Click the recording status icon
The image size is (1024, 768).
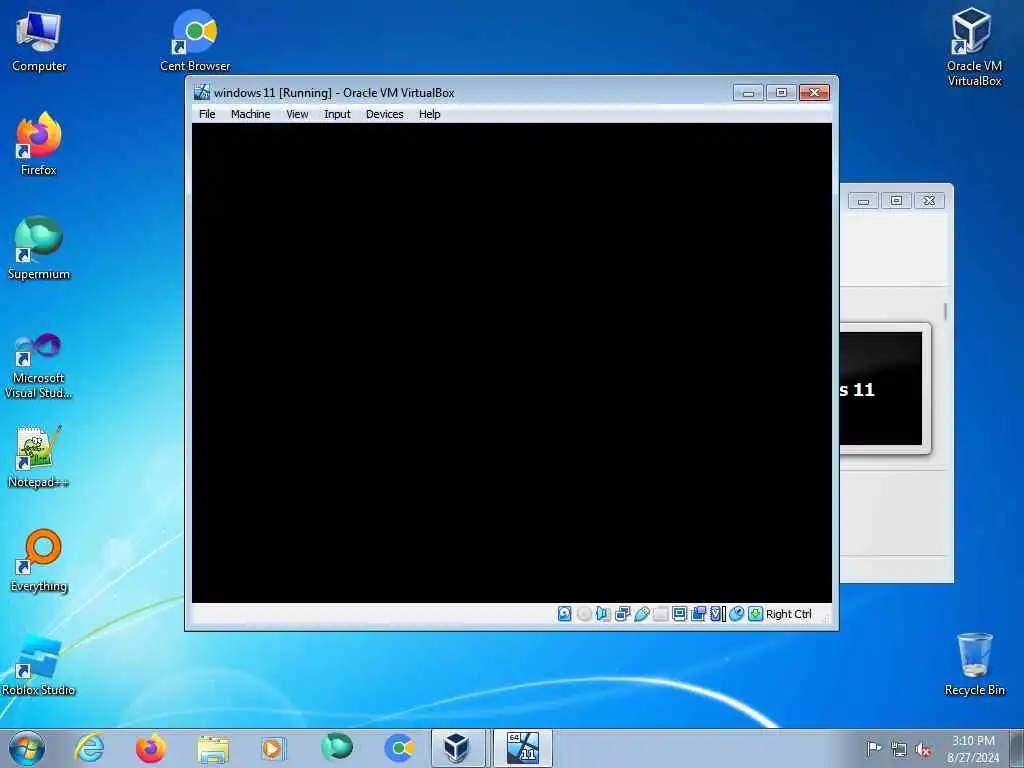click(698, 614)
